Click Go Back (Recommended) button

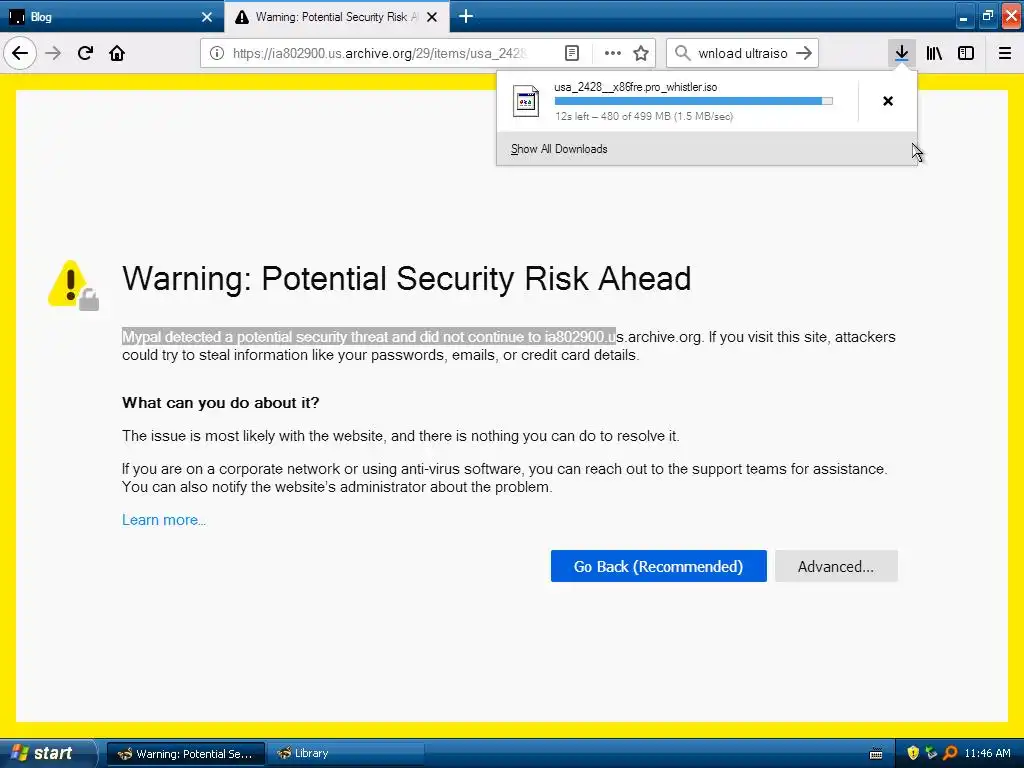658,566
